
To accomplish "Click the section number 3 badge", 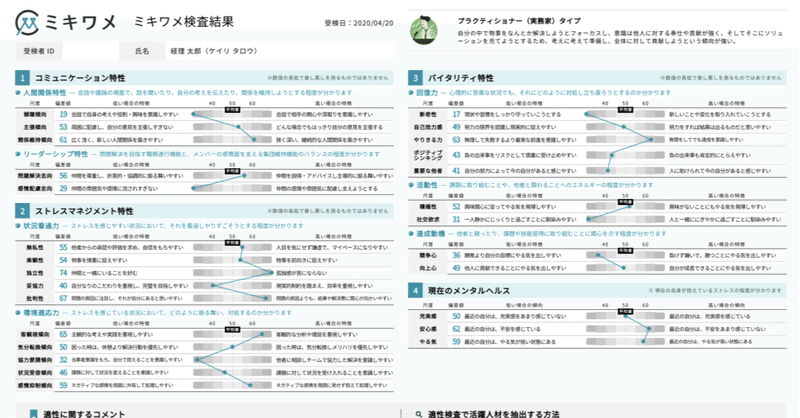I will [x=415, y=78].
